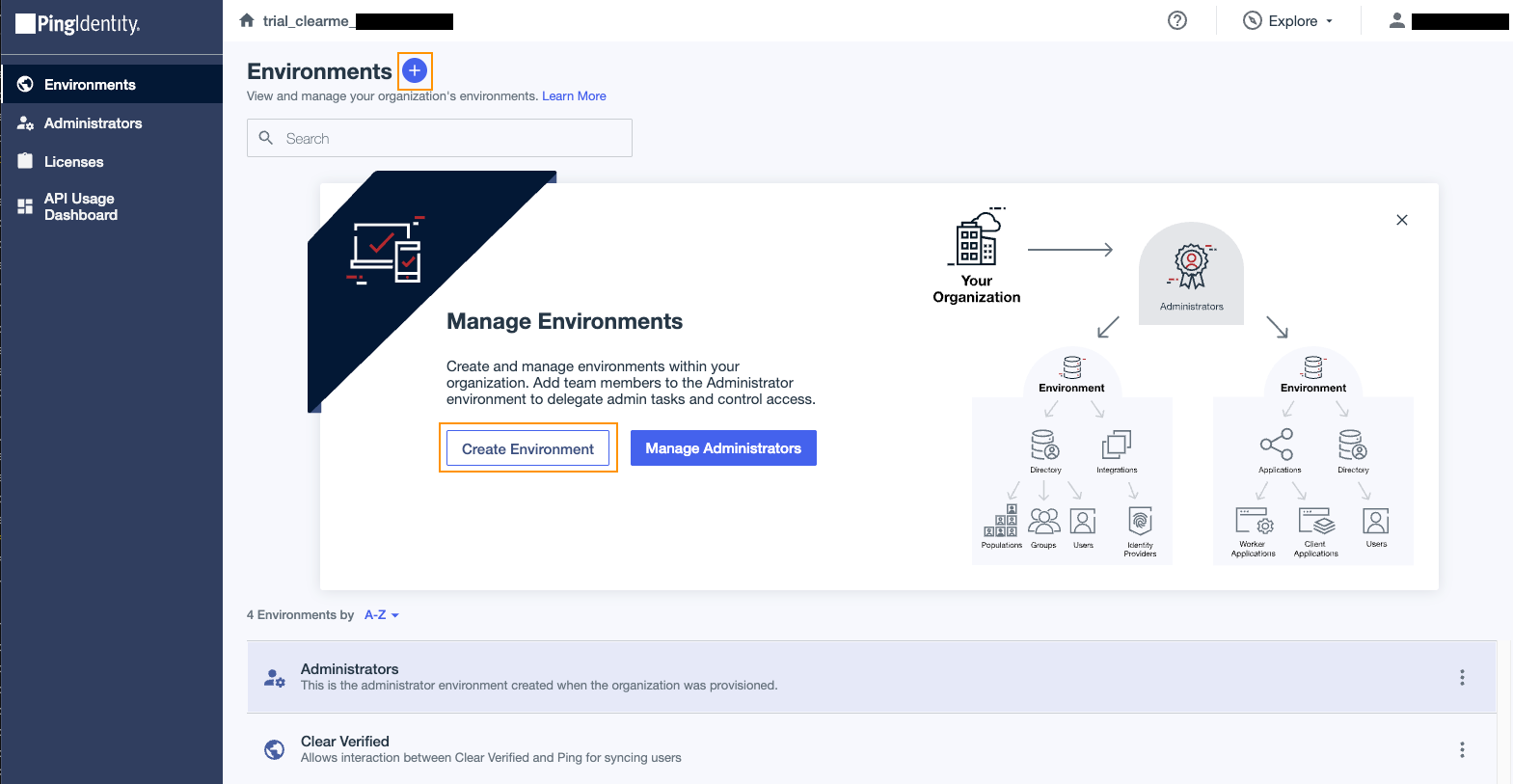This screenshot has height=784, width=1513.
Task: Click the blue plus add environment icon
Action: pos(415,70)
